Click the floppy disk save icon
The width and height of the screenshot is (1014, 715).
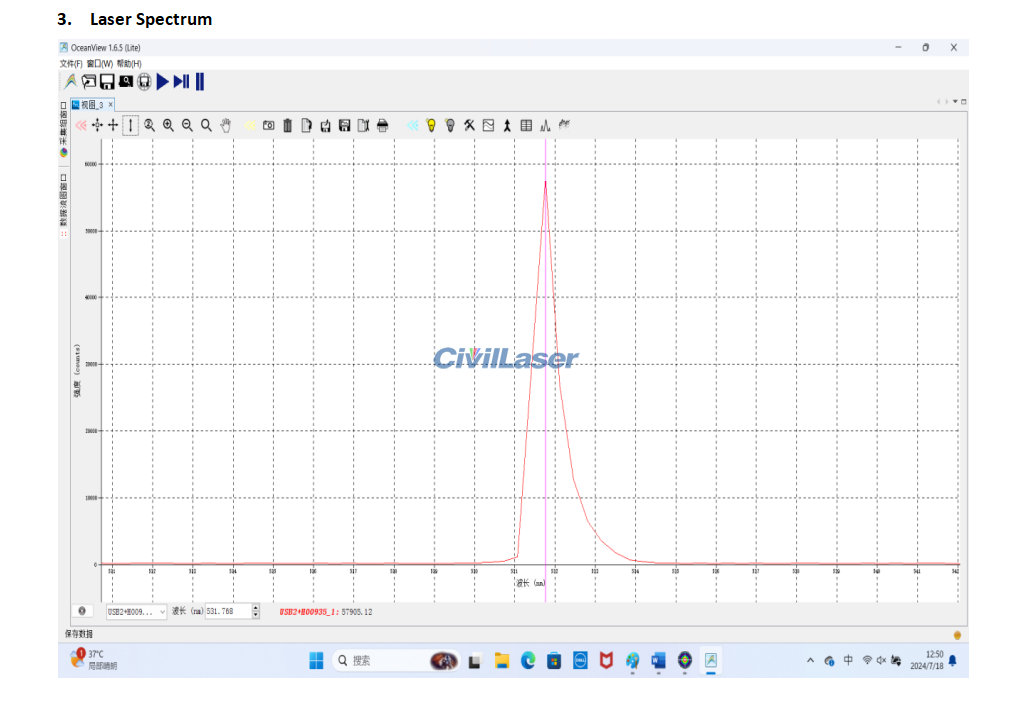[106, 82]
